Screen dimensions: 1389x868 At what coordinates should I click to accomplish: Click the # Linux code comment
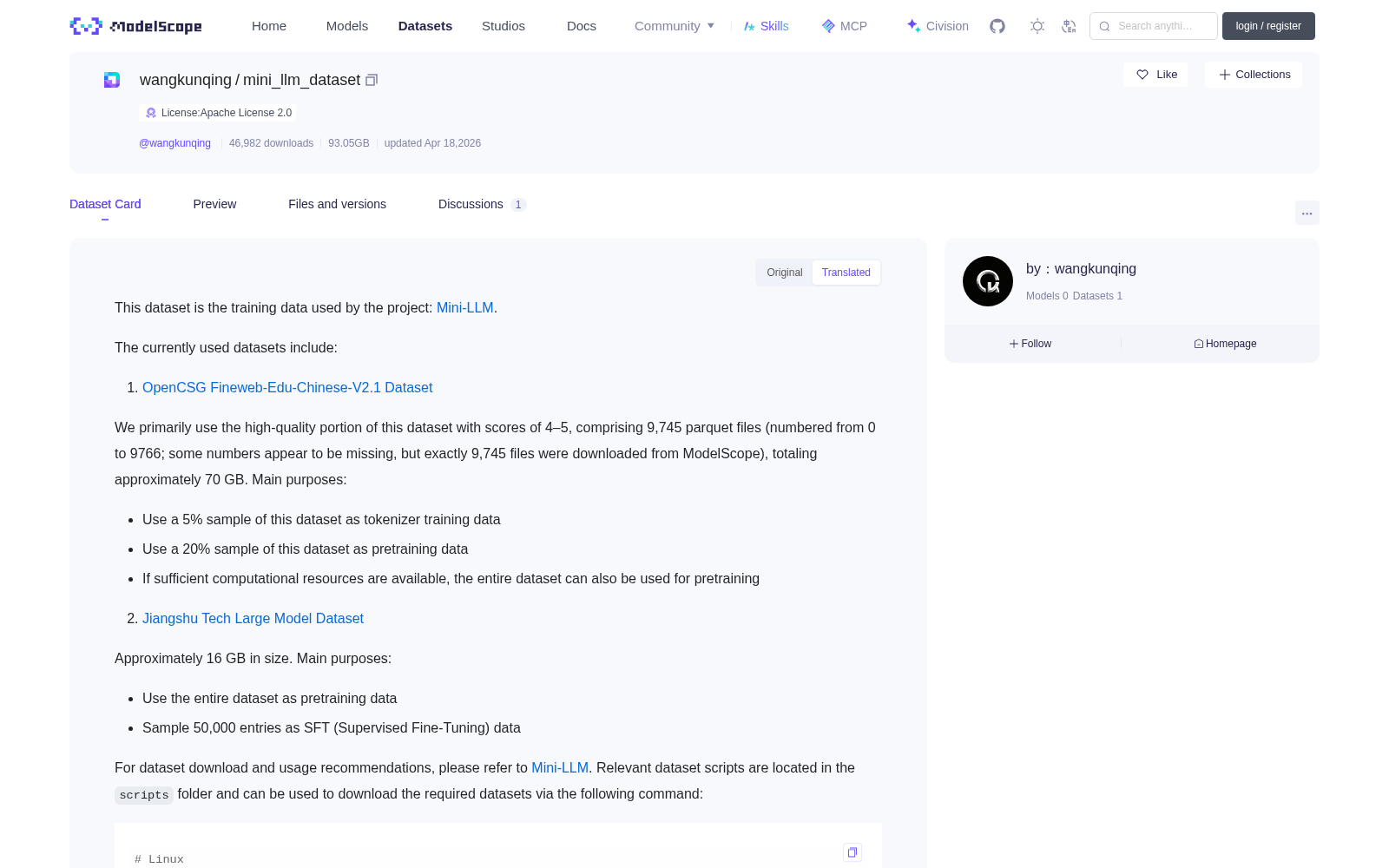pos(159,859)
